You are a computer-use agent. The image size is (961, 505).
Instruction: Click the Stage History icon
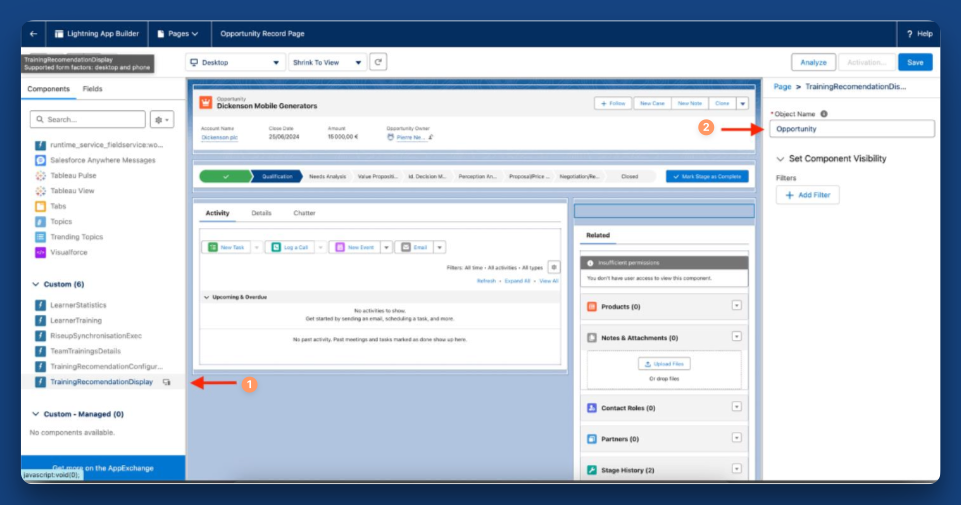(591, 470)
